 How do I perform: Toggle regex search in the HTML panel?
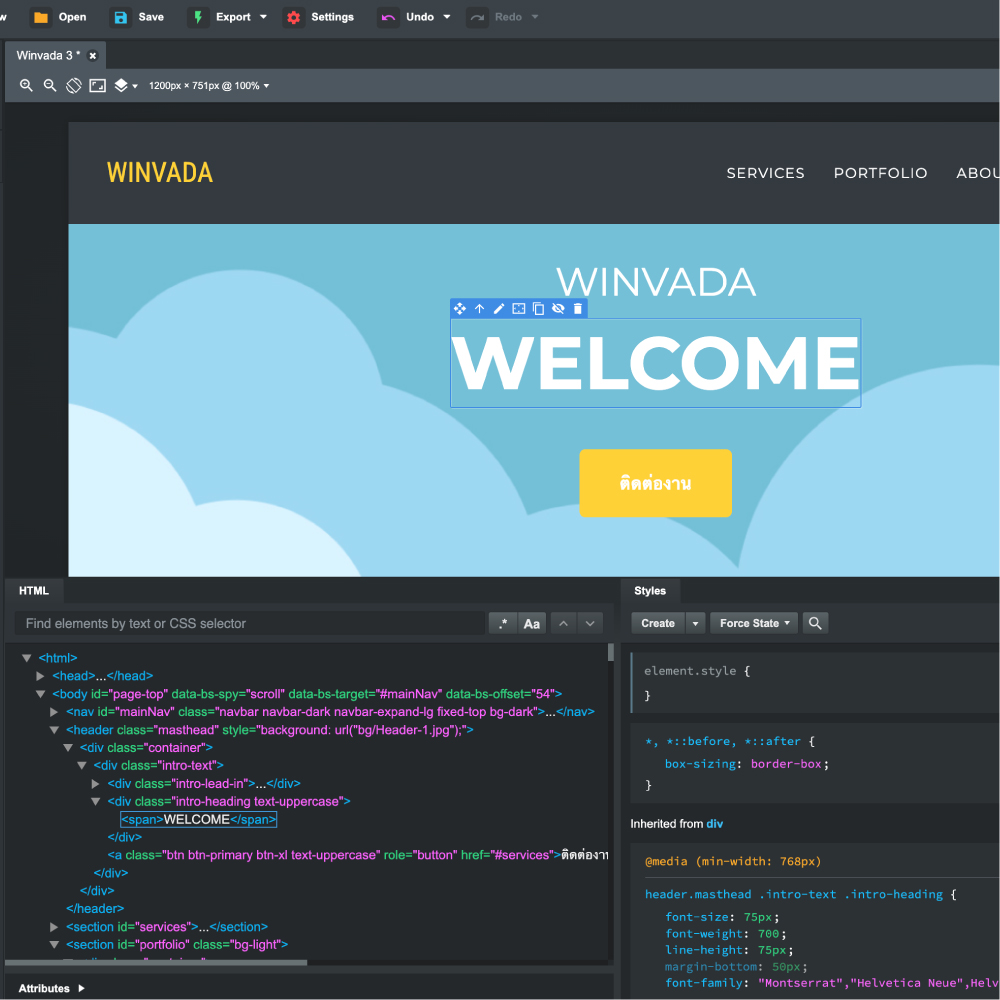pos(502,623)
